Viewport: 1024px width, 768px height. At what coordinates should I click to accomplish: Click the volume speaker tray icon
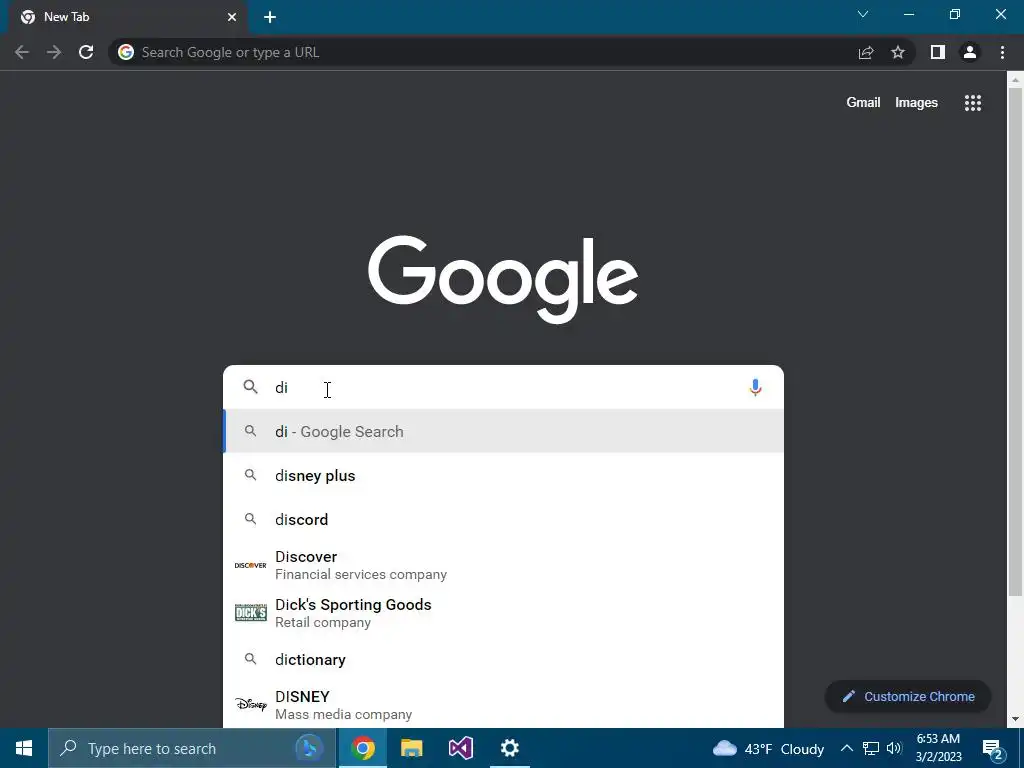894,748
